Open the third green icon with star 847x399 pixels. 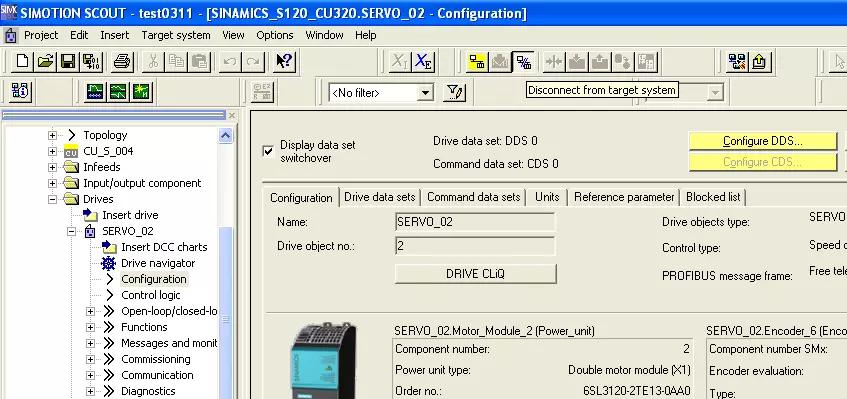coord(141,91)
